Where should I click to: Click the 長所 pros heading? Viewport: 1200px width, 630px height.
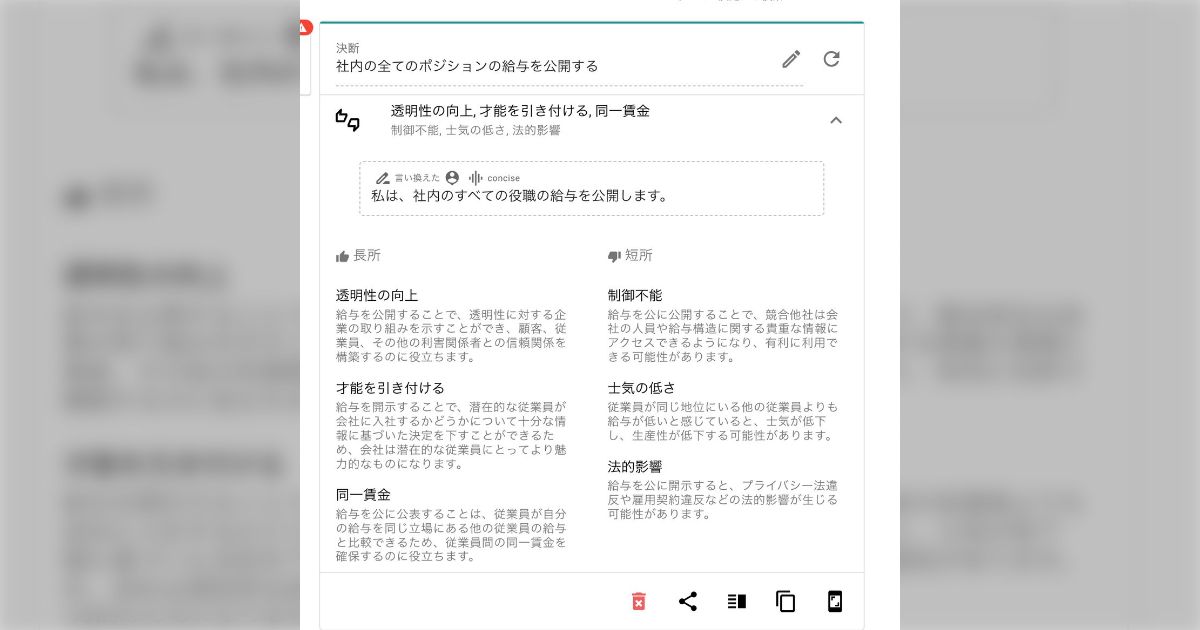click(366, 256)
